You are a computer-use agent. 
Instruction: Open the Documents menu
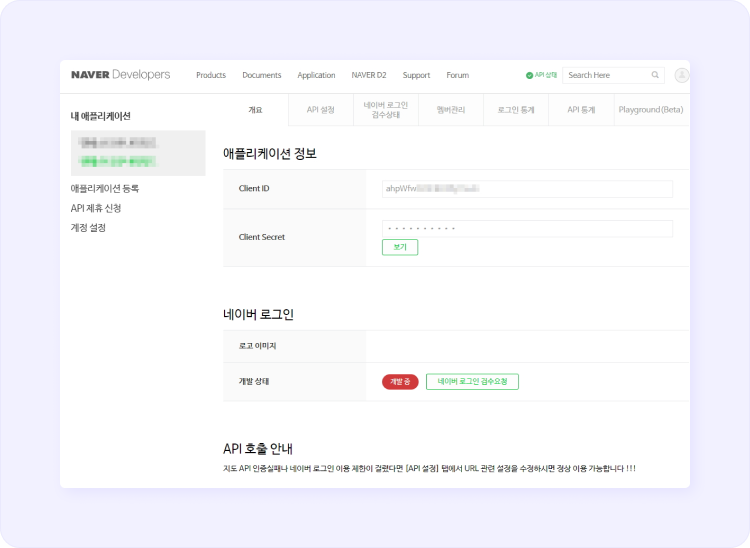pos(262,75)
